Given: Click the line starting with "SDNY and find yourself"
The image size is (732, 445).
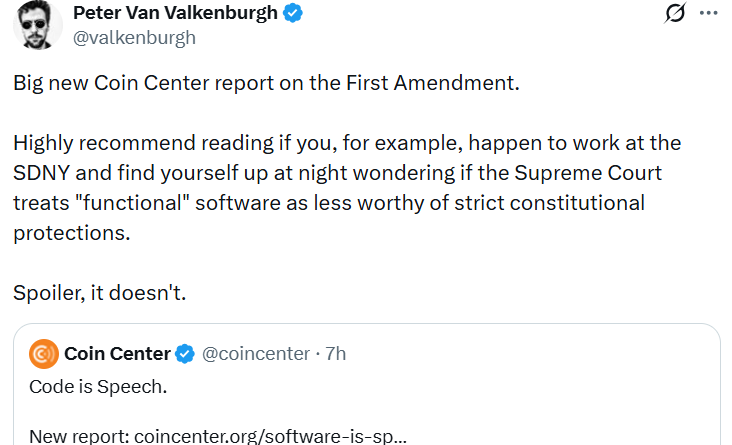Looking at the screenshot, I should [336, 173].
